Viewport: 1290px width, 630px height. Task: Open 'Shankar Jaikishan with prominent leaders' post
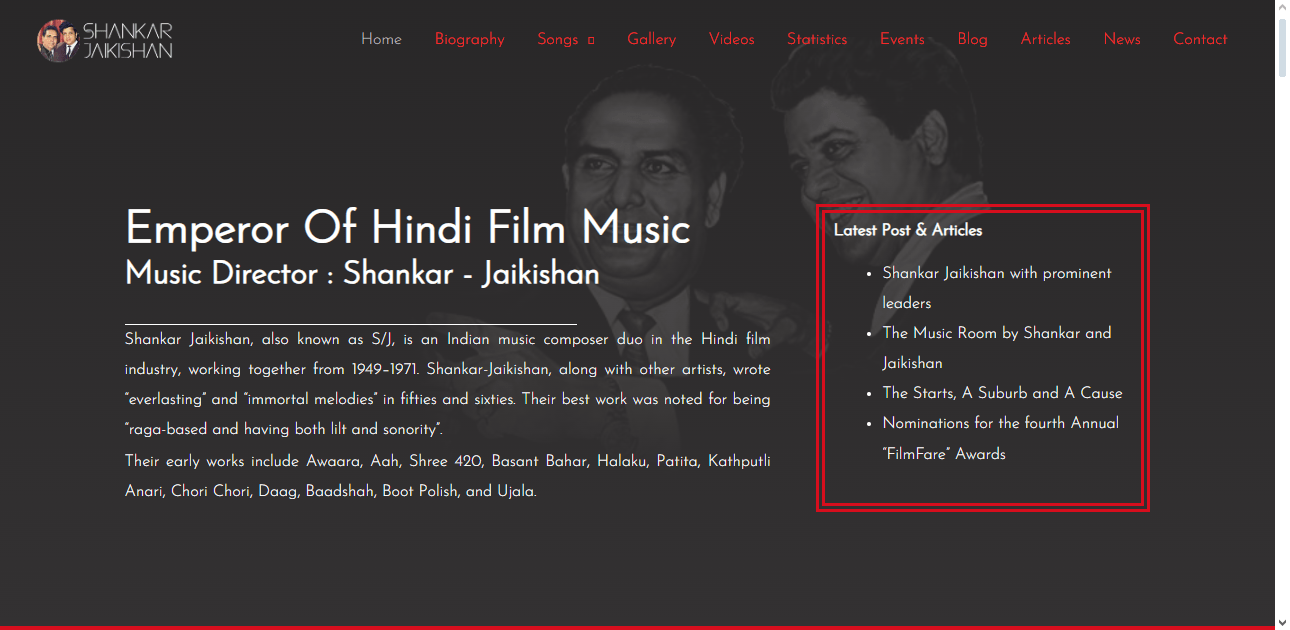coord(996,273)
